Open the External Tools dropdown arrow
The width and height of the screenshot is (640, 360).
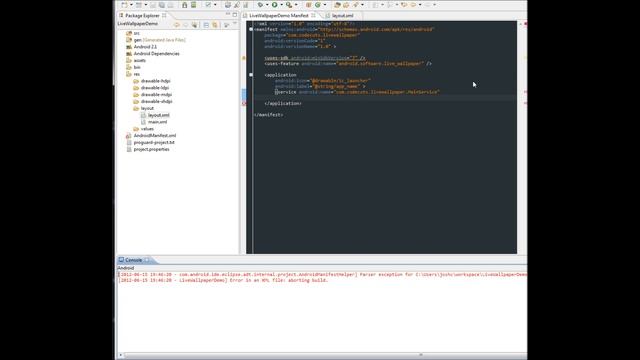[x=296, y=5]
